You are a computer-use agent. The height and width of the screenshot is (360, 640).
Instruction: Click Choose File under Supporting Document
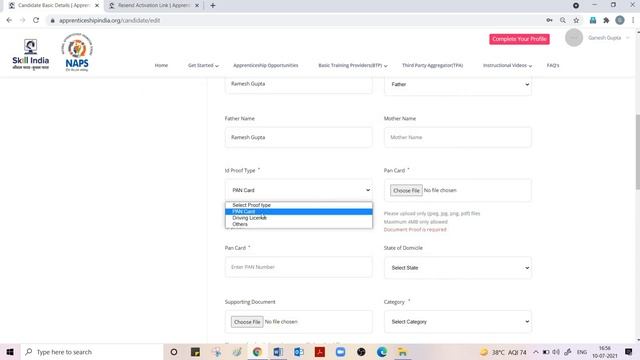(247, 322)
